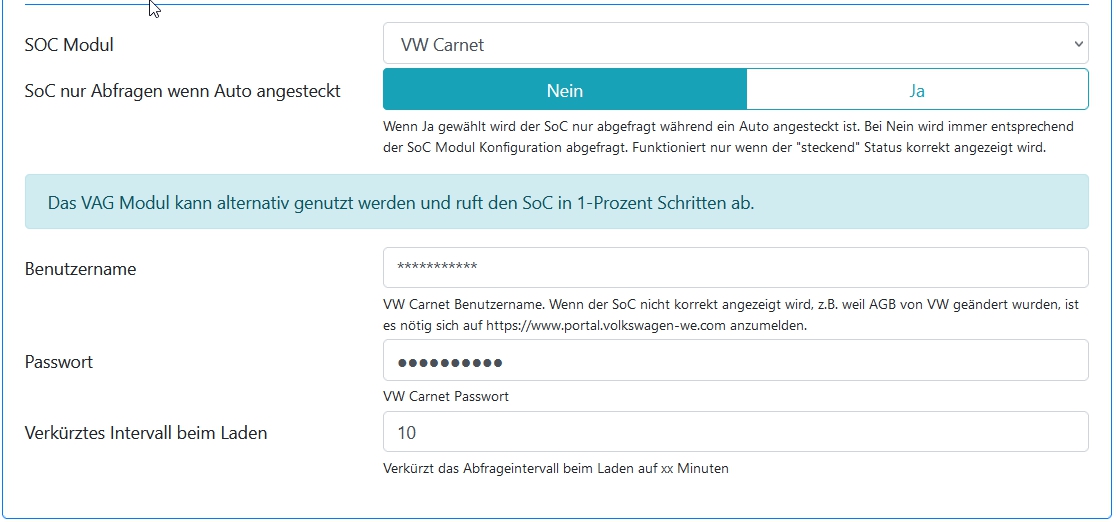Click the Passwort label text
Image resolution: width=1116 pixels, height=522 pixels.
pyautogui.click(x=58, y=362)
